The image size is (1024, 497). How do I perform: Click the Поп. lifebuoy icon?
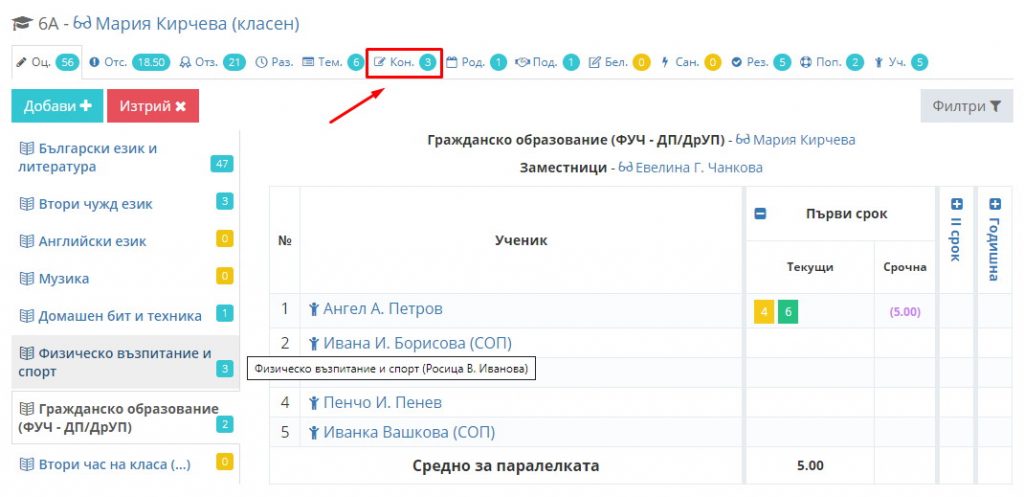pos(807,62)
